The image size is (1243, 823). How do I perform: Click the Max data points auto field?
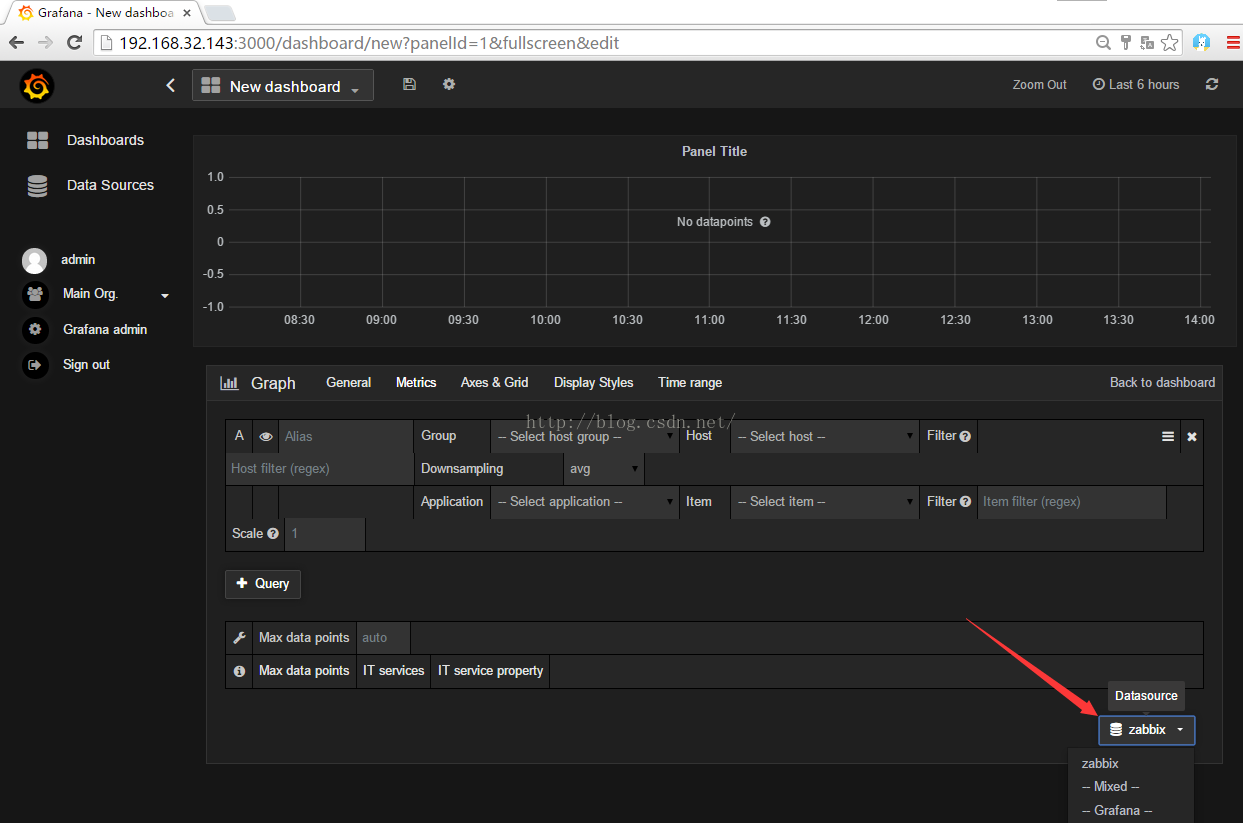pyautogui.click(x=383, y=638)
